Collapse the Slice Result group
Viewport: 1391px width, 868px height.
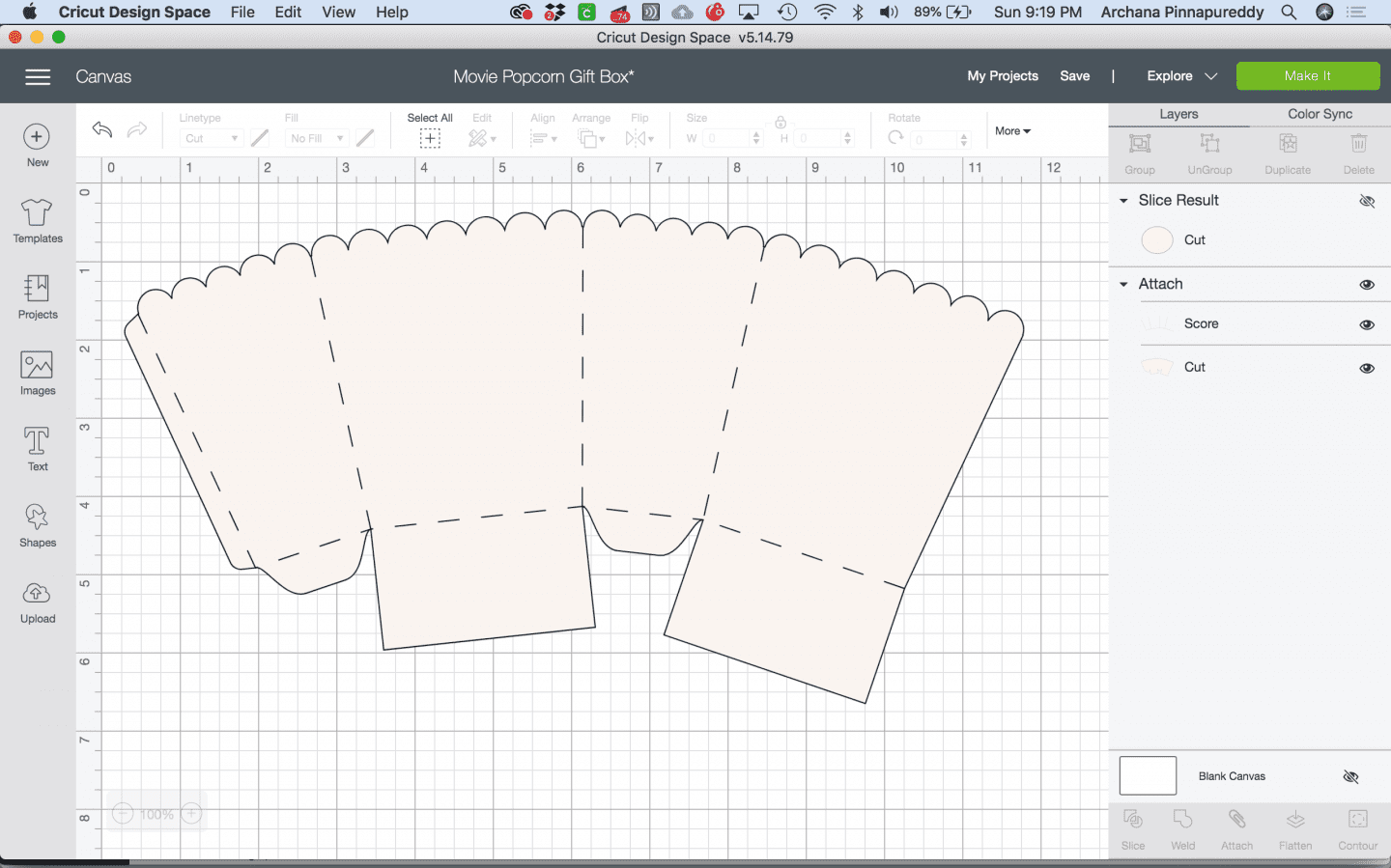click(1123, 201)
